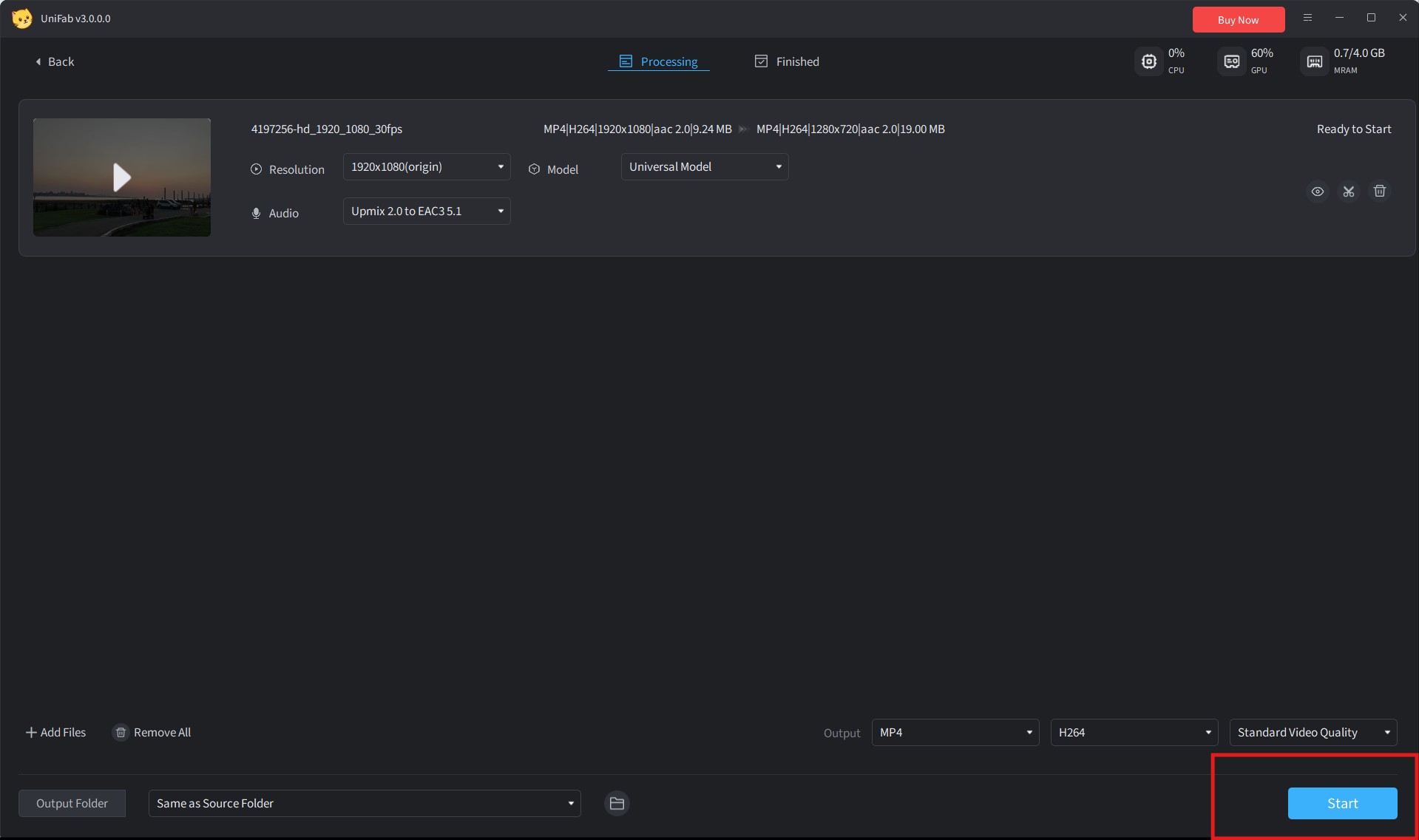Screen dimensions: 1419x840
Task: Click the MRAM memory monitor icon
Action: point(1315,61)
